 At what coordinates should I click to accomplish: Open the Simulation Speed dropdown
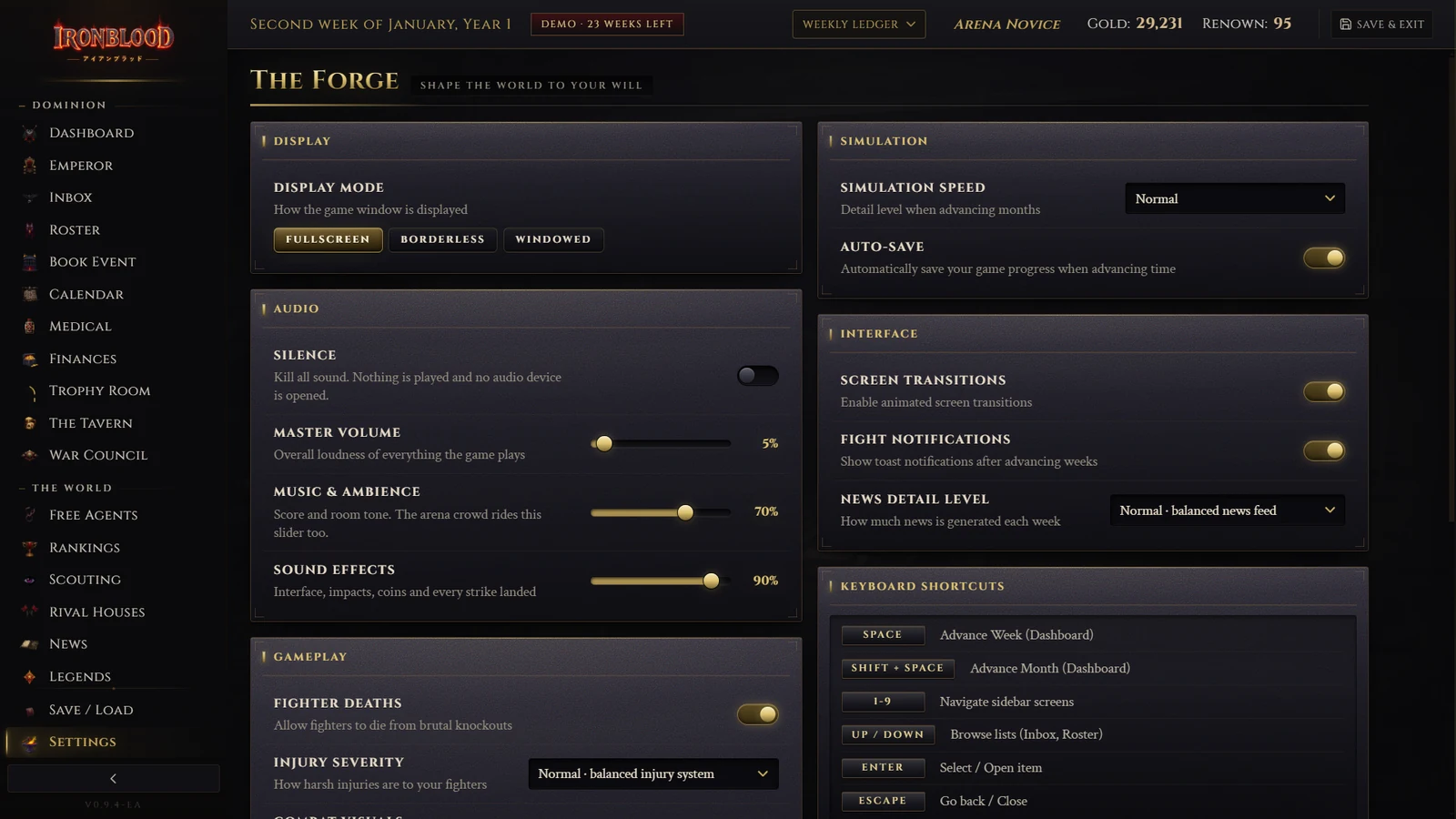[1235, 198]
